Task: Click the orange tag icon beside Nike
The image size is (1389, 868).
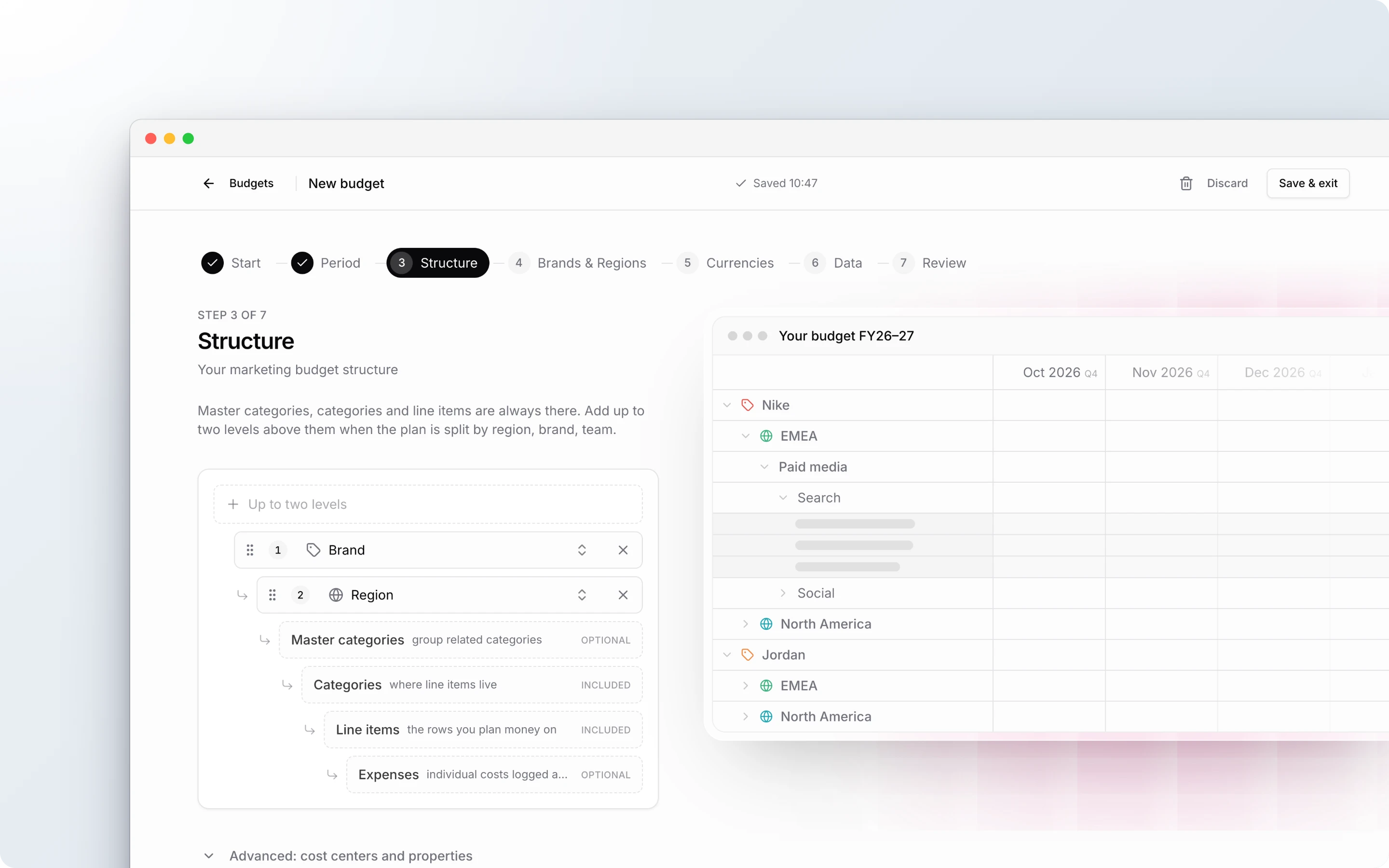Action: pos(747,405)
